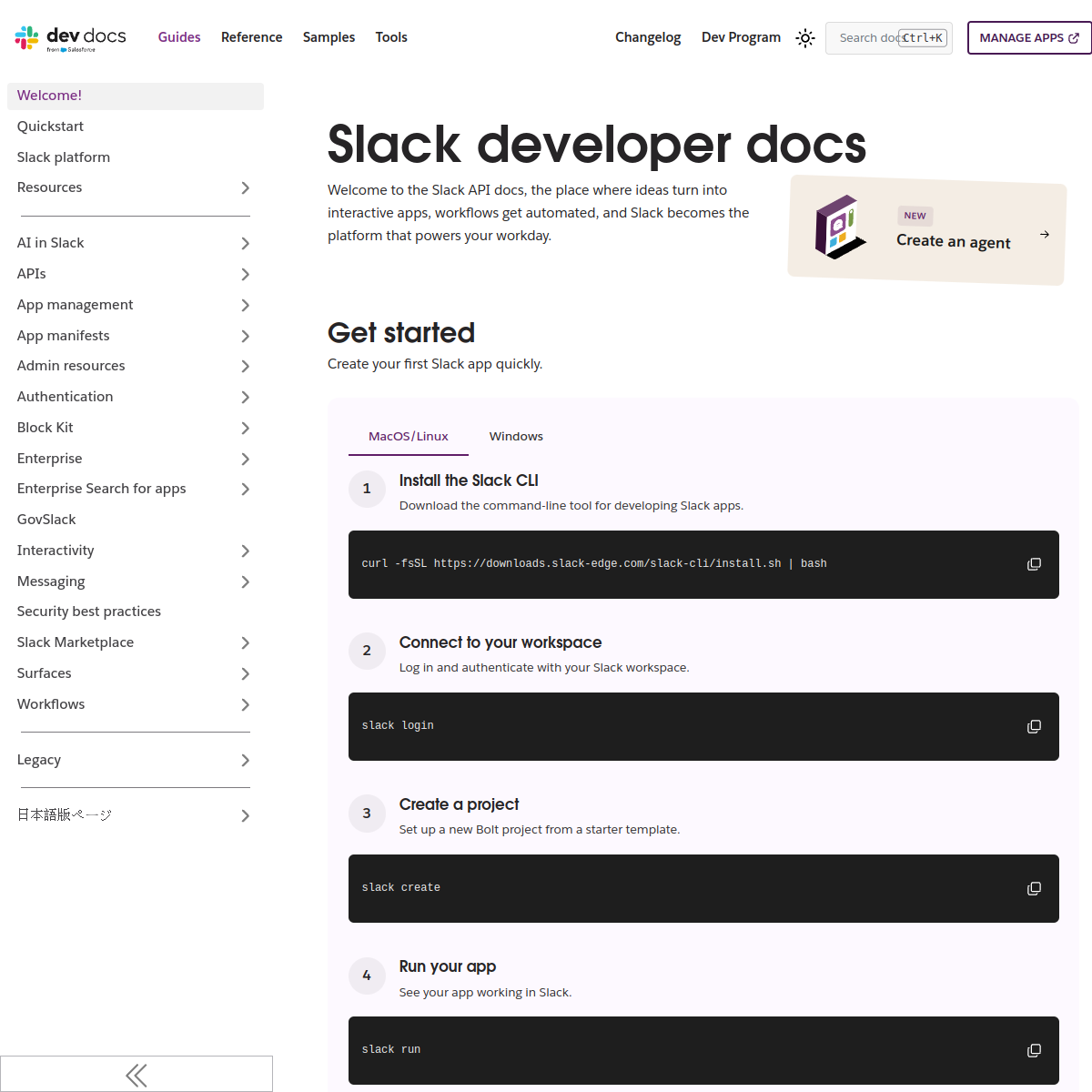1092x1092 pixels.
Task: Click the search docs input field
Action: click(x=874, y=38)
